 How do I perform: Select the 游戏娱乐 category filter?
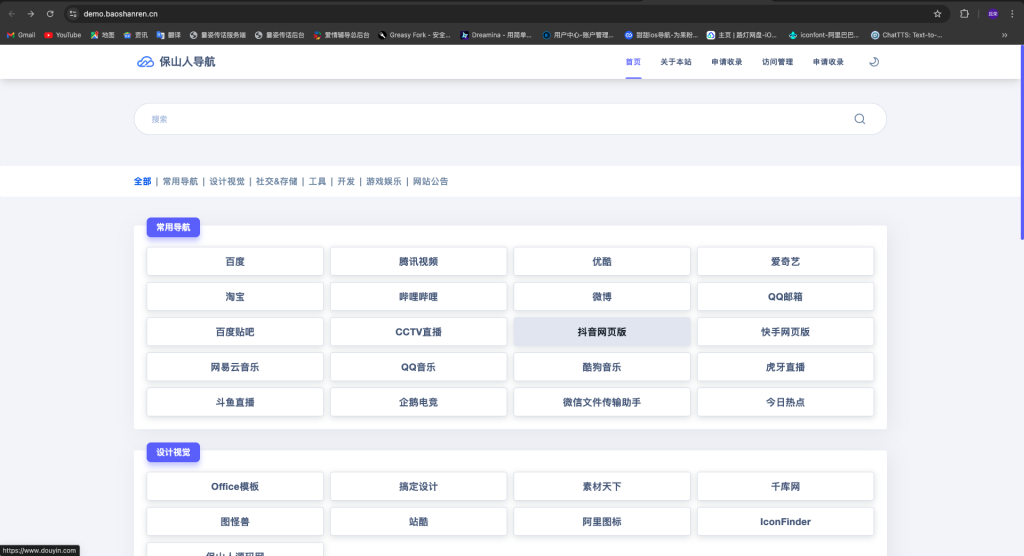click(383, 182)
